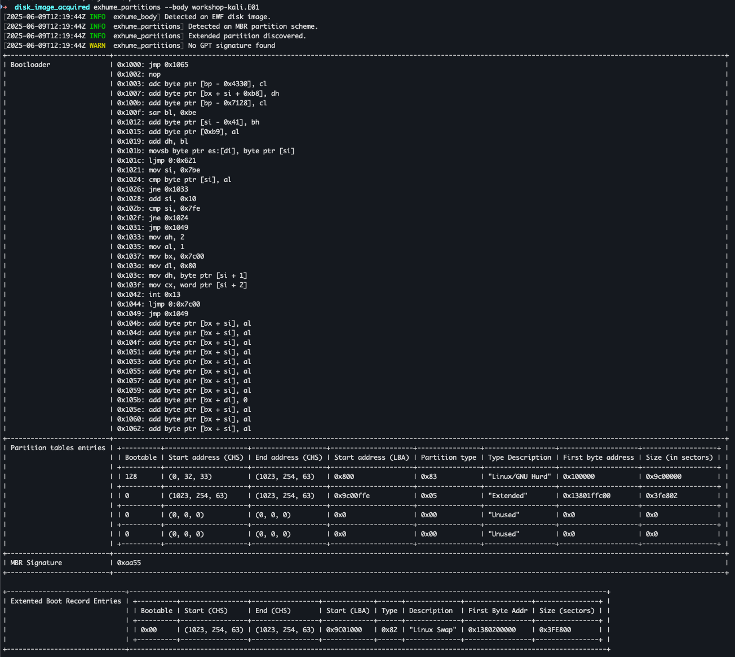
Task: Click the warning text 'No GPT signature found'
Action: point(232,45)
